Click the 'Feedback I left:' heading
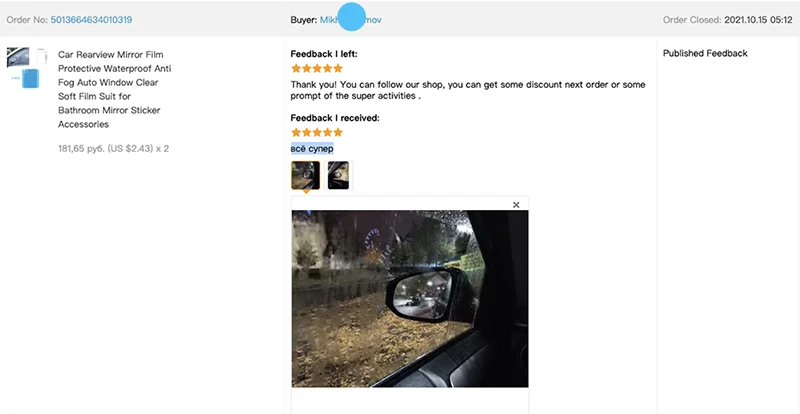Screen dimensions: 800x414 pyautogui.click(x=324, y=54)
